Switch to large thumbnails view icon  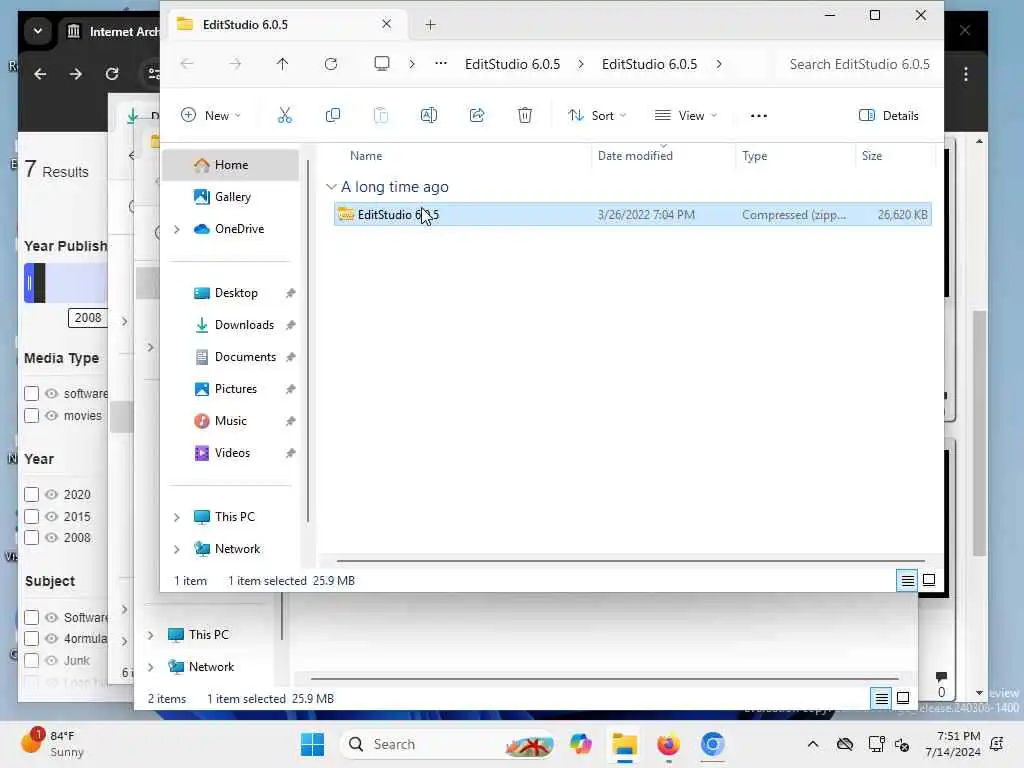pyautogui.click(x=929, y=580)
